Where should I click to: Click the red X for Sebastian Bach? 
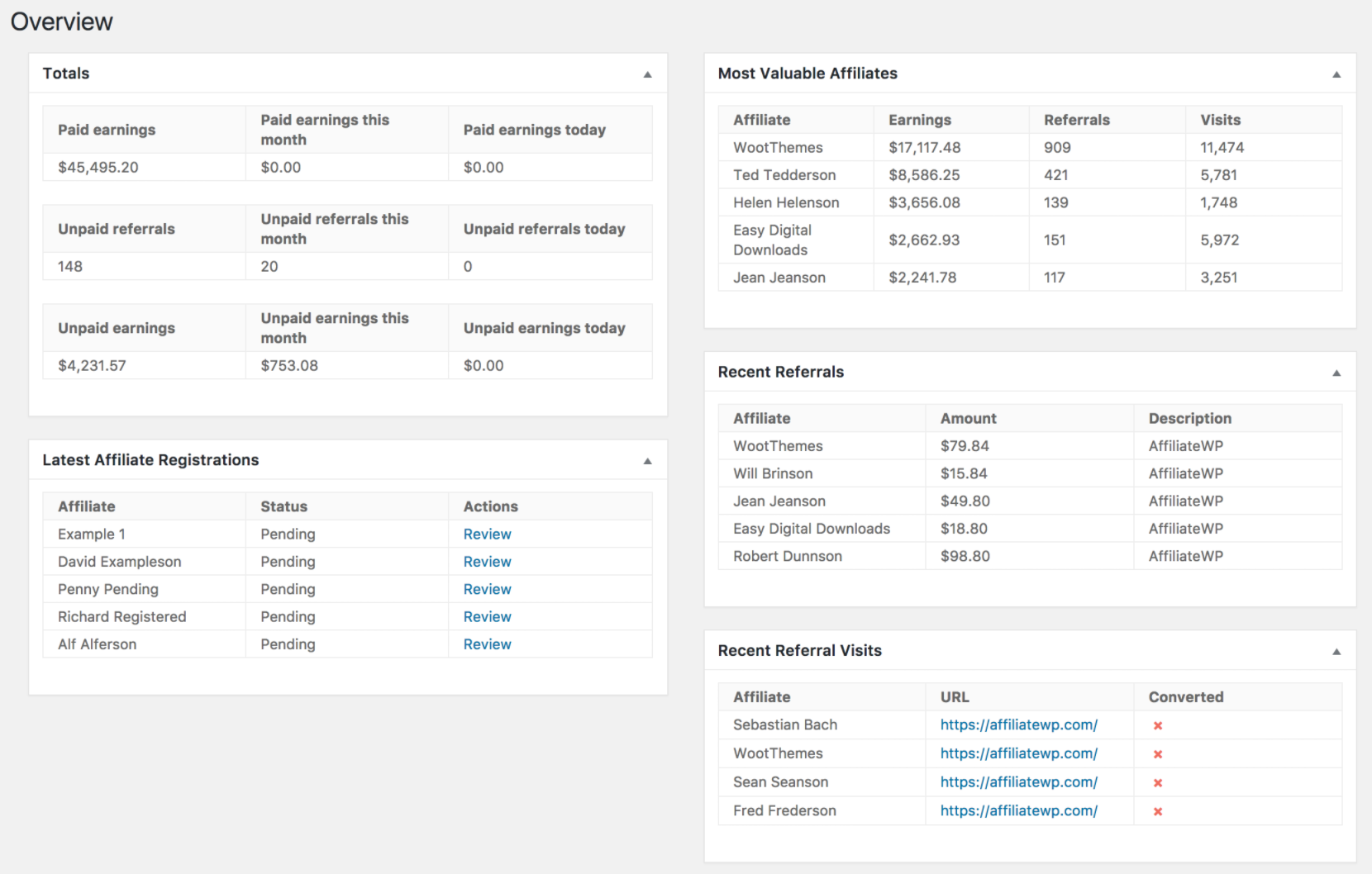tap(1158, 725)
